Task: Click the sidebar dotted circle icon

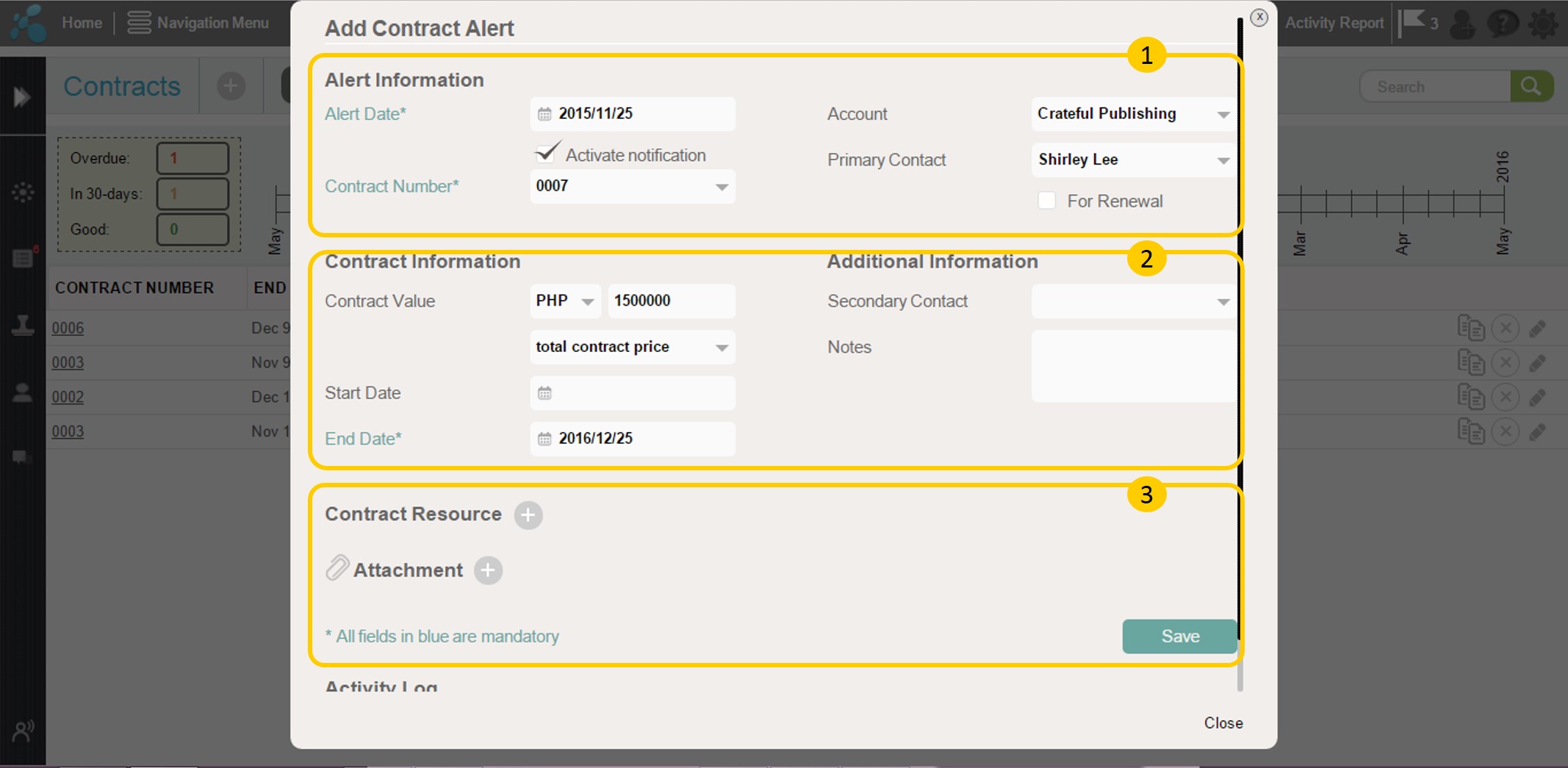Action: coord(23,193)
